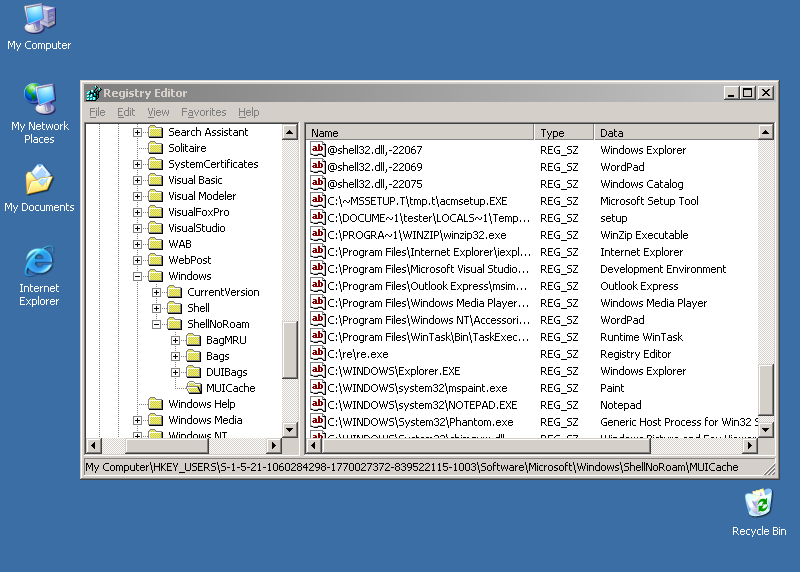Click the WebPost folder icon
The image size is (800, 572).
tap(156, 260)
